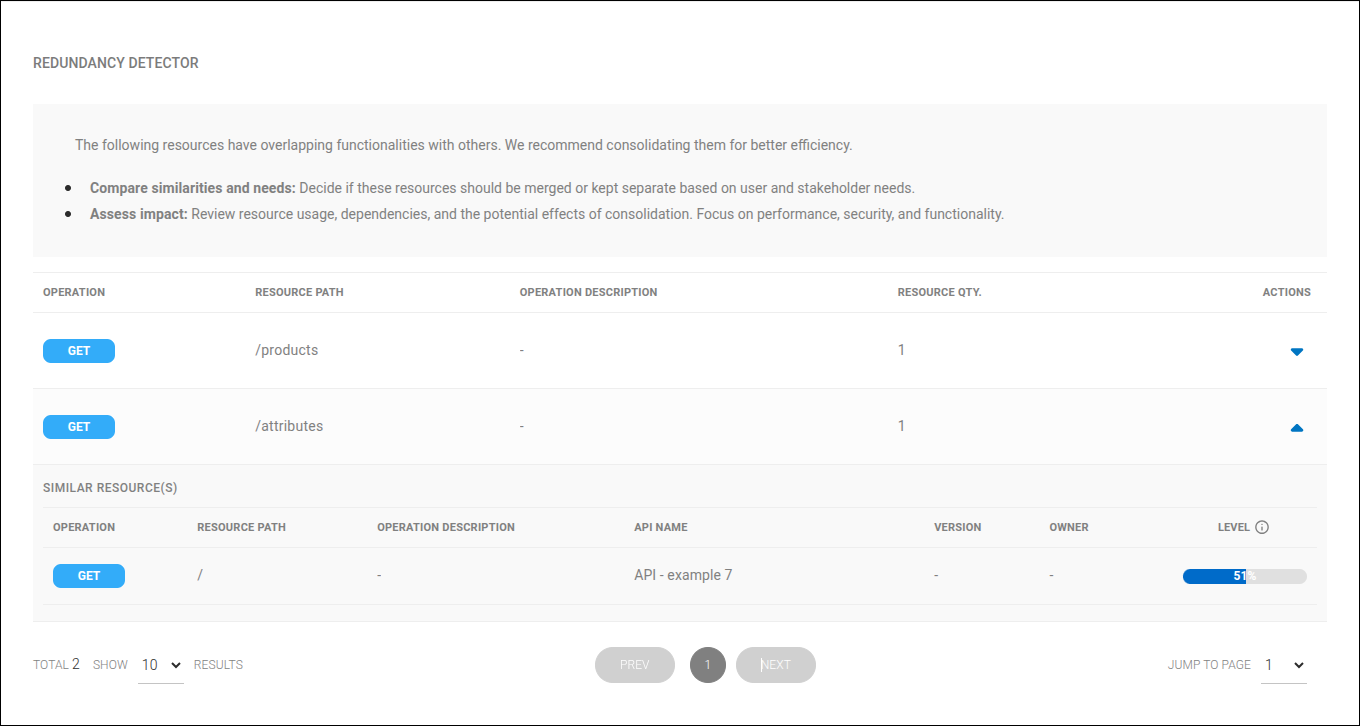Open the JUMP TO PAGE dropdown
This screenshot has width=1360, height=726.
point(1283,664)
